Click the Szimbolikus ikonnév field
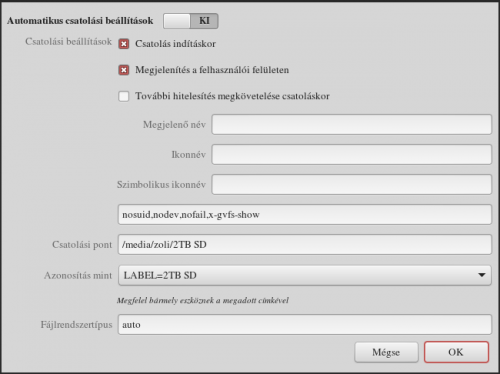 tap(352, 184)
